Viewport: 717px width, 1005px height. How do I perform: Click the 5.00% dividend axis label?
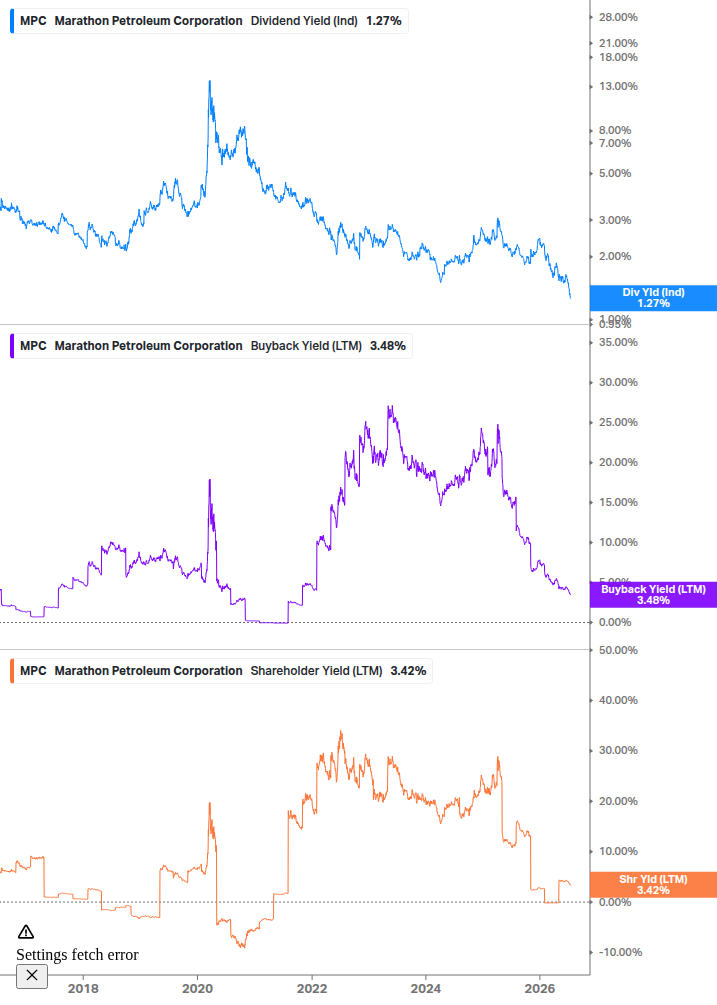[615, 173]
